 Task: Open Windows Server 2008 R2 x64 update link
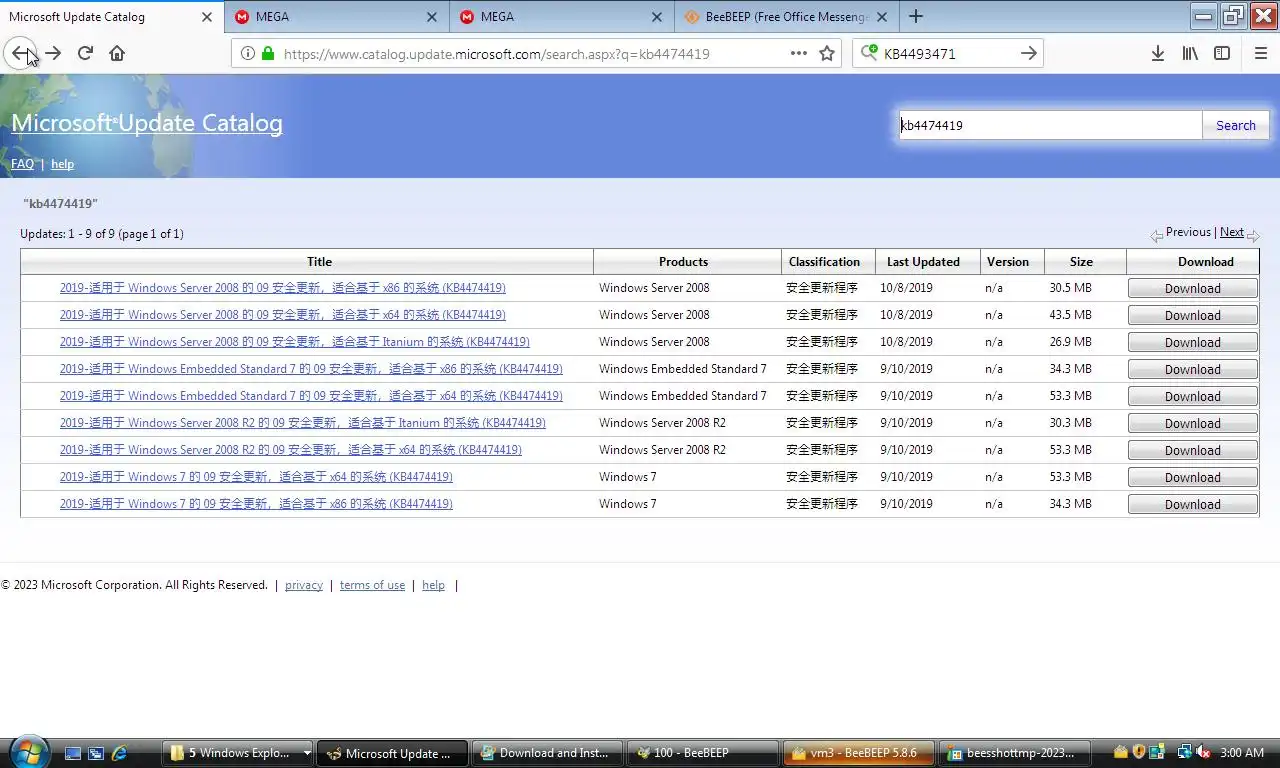(290, 450)
